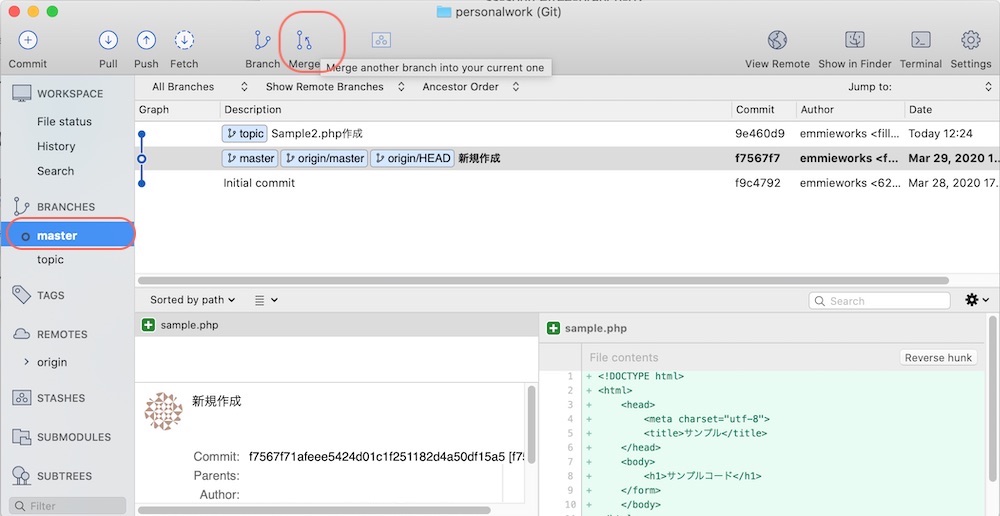Open Settings gear in toolbar
The width and height of the screenshot is (1000, 516).
[x=971, y=40]
